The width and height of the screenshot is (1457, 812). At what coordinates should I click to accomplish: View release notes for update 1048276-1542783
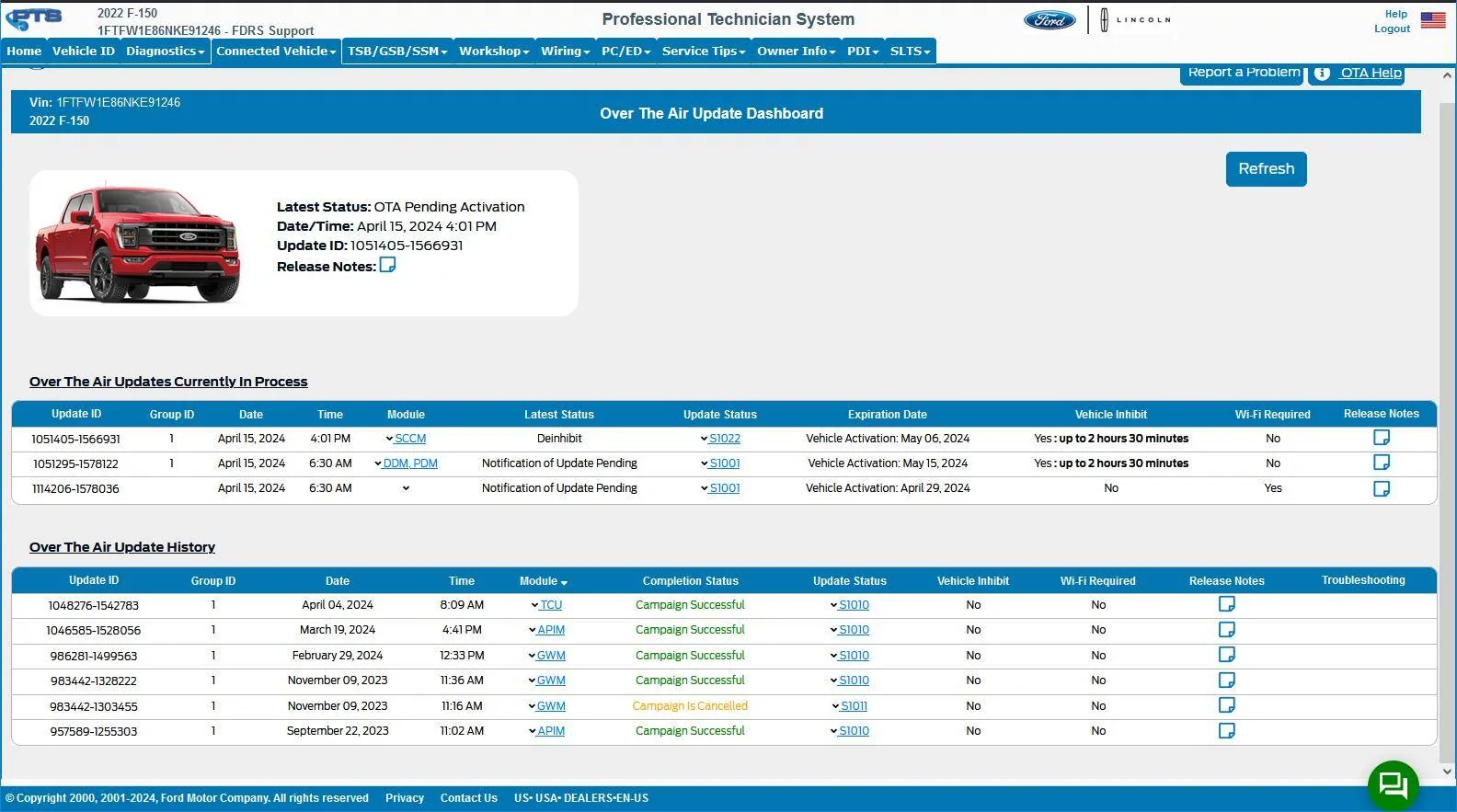click(x=1226, y=604)
